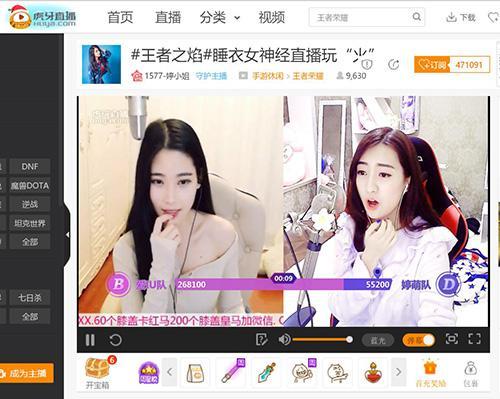
Task: Send the snack bag gift
Action: [x=196, y=373]
